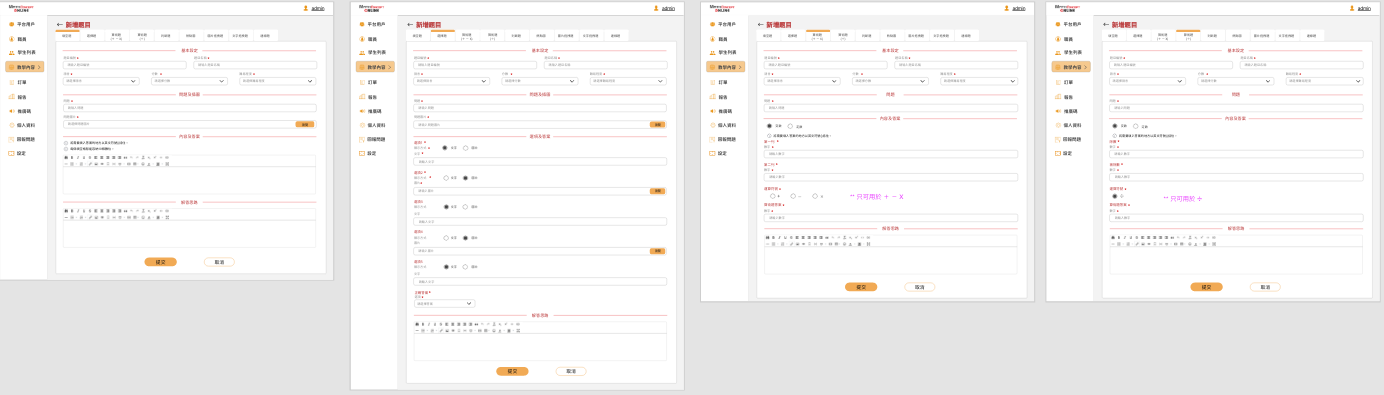Image resolution: width=1384 pixels, height=395 pixels.
Task: Select the × operator radio in third window
Action: coord(815,196)
